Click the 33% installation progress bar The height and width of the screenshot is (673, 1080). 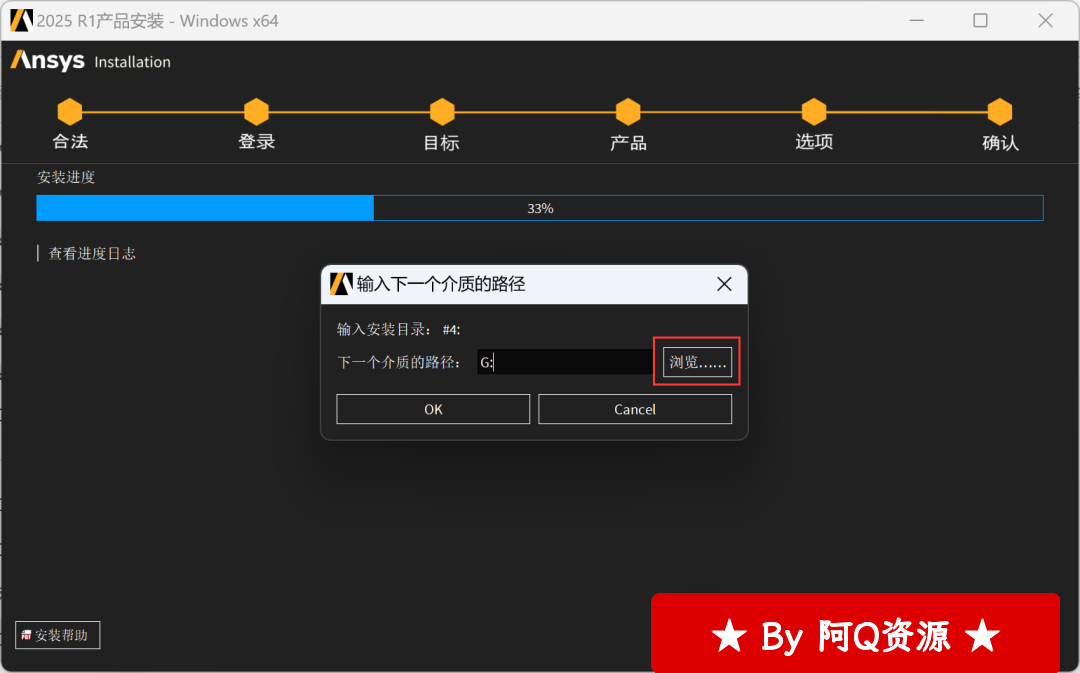coord(540,208)
